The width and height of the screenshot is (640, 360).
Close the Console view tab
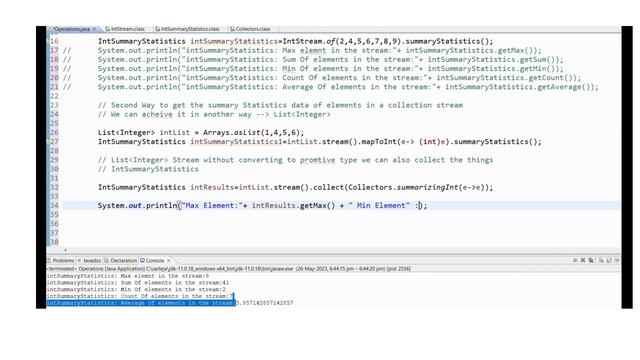(169, 260)
